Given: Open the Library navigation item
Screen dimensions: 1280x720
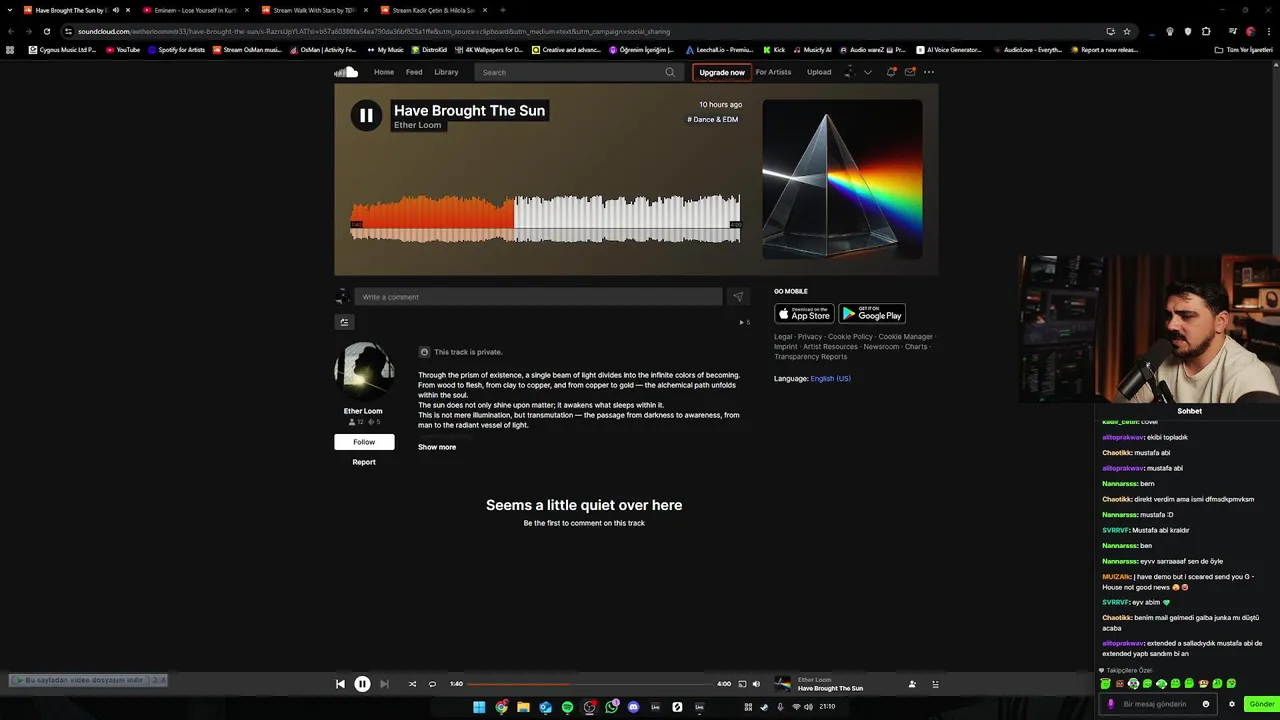Looking at the screenshot, I should pos(446,72).
